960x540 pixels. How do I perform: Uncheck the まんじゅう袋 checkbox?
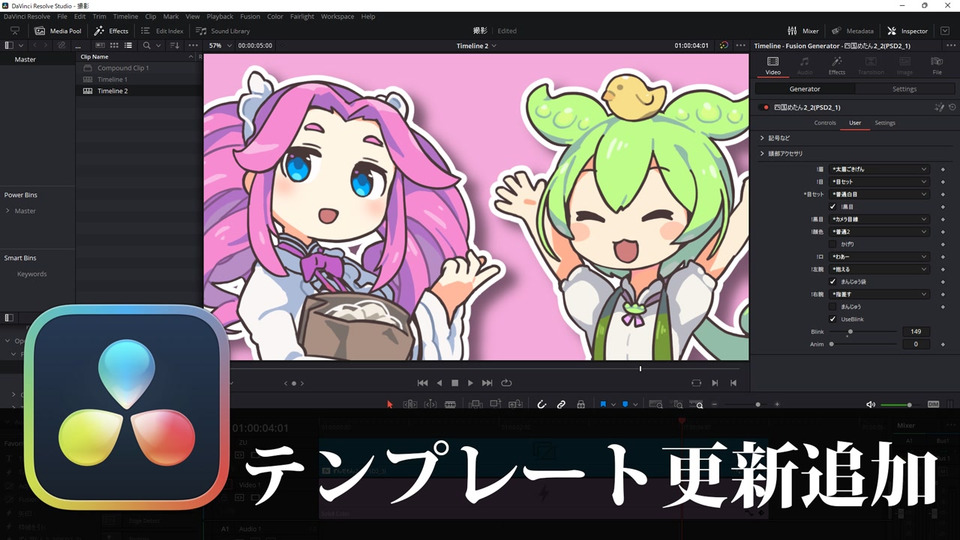tap(832, 282)
